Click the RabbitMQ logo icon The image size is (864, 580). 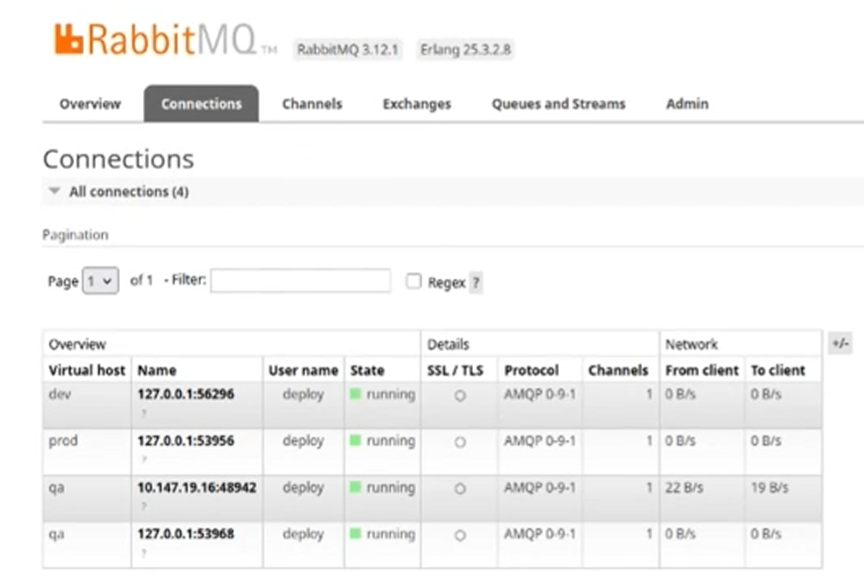[x=68, y=38]
